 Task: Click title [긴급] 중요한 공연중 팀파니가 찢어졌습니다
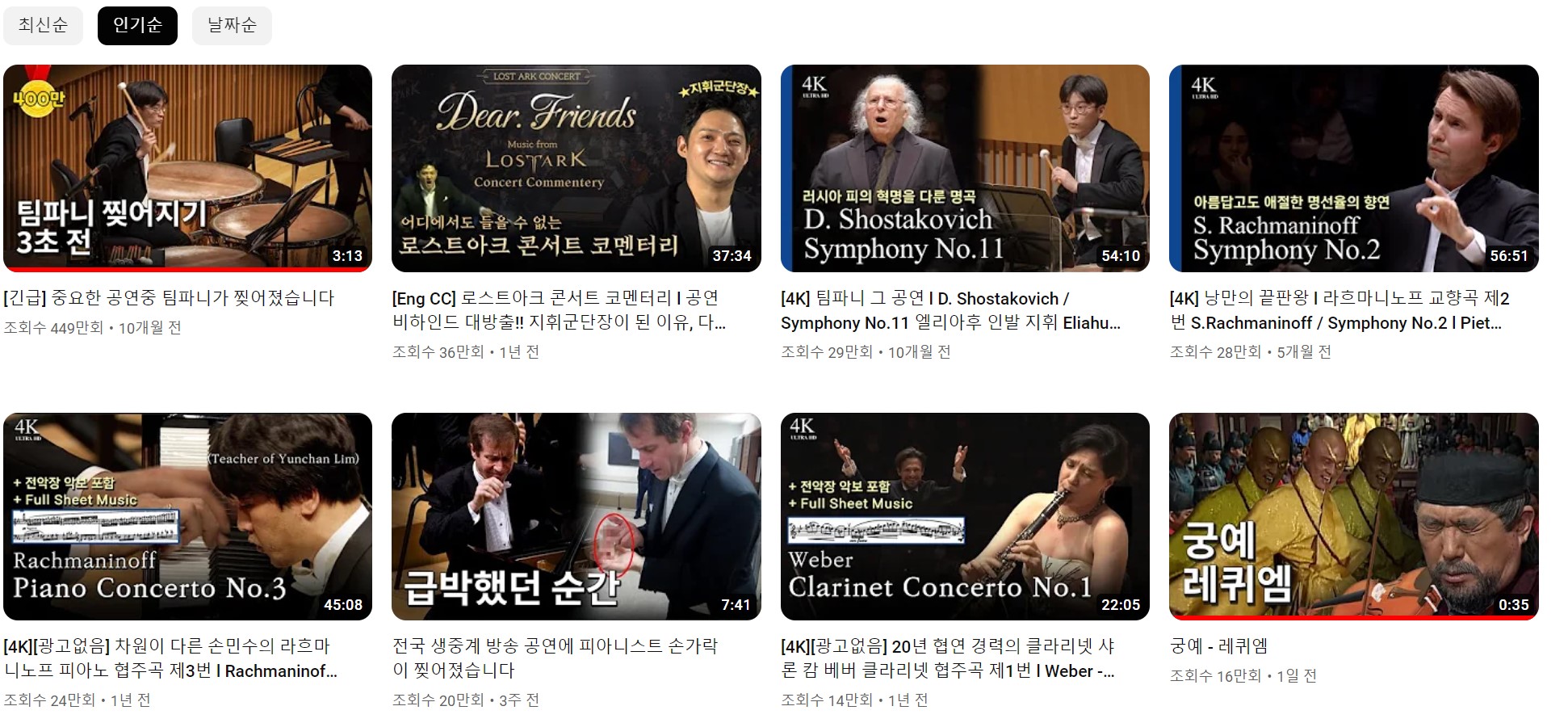click(x=169, y=298)
